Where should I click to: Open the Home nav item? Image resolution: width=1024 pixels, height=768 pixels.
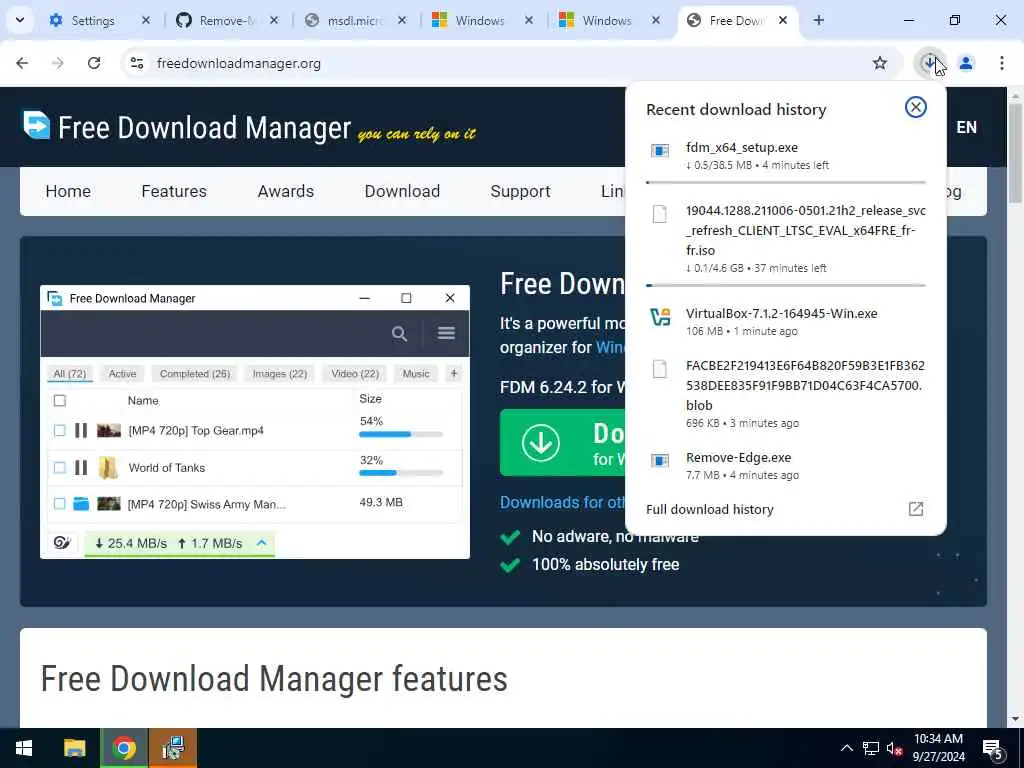pos(68,191)
